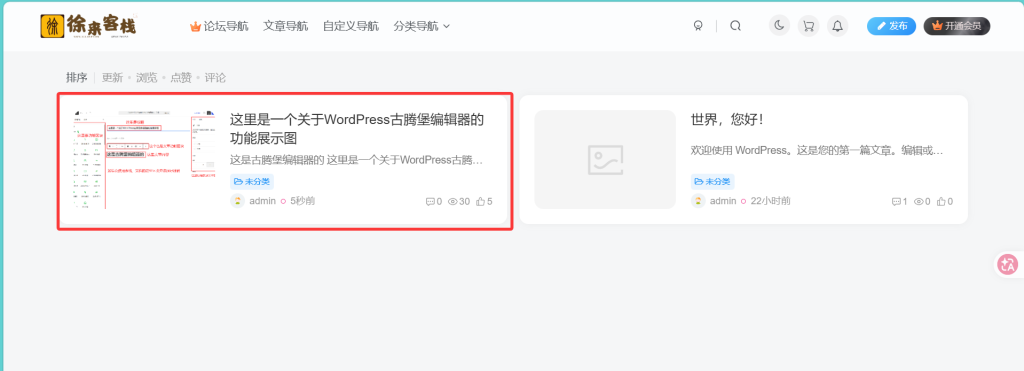Open 分类导航 menu item
This screenshot has width=1024, height=371.
point(416,26)
